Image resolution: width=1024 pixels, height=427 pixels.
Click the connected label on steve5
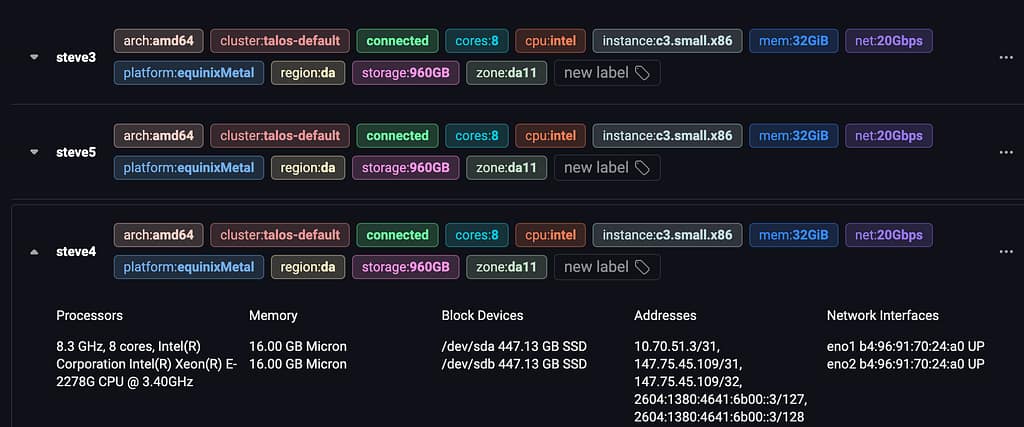point(397,136)
